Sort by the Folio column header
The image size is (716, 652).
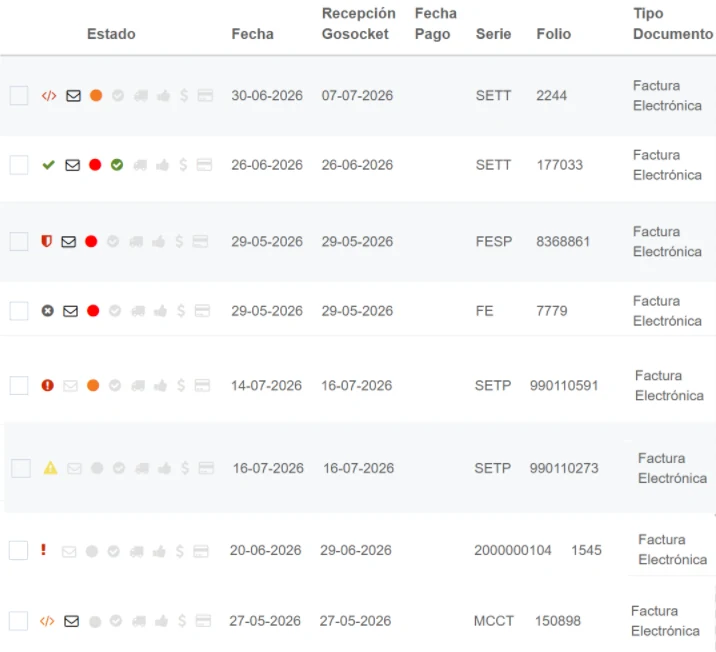(x=553, y=34)
